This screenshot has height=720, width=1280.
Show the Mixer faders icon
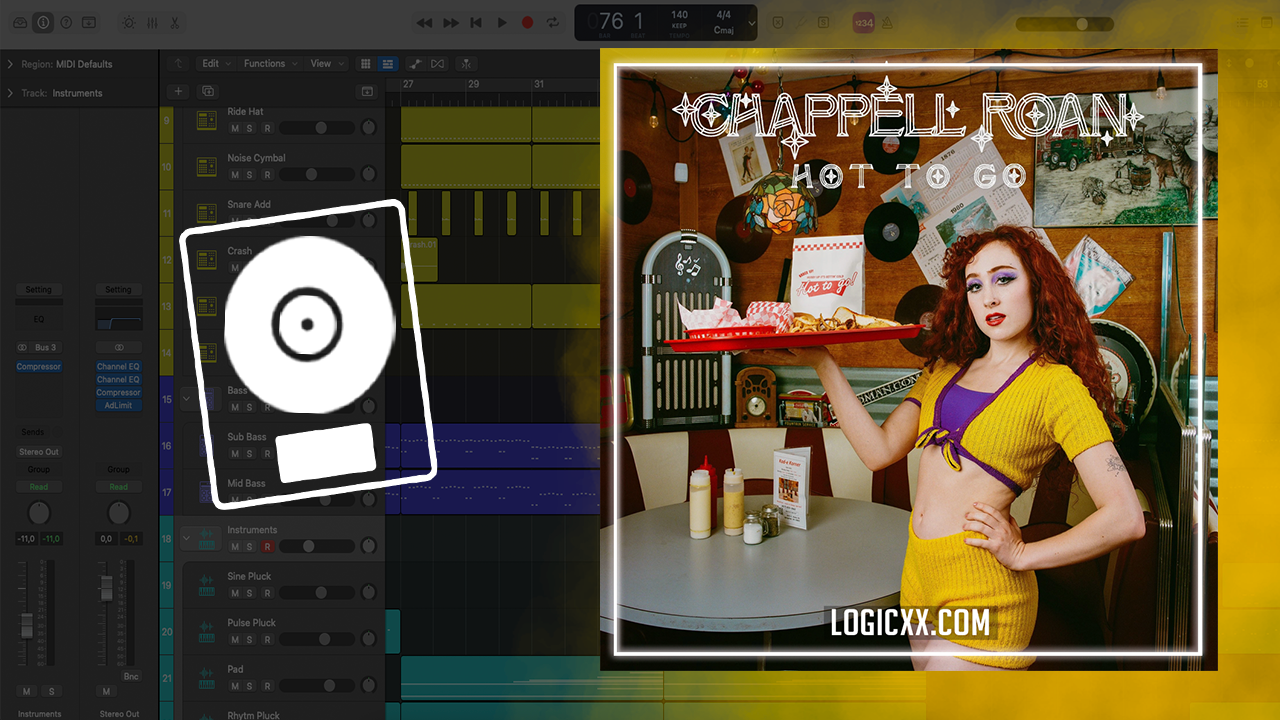[x=152, y=22]
